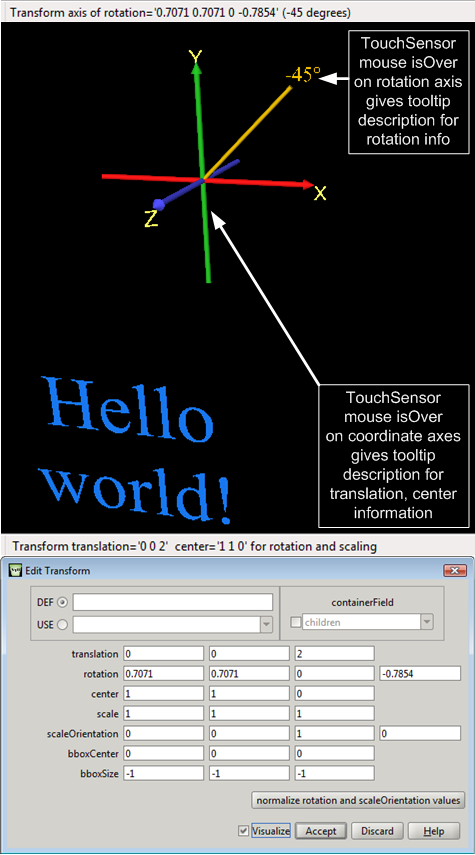475x855 pixels.
Task: Click the orange rotation axis line
Action: [248, 132]
